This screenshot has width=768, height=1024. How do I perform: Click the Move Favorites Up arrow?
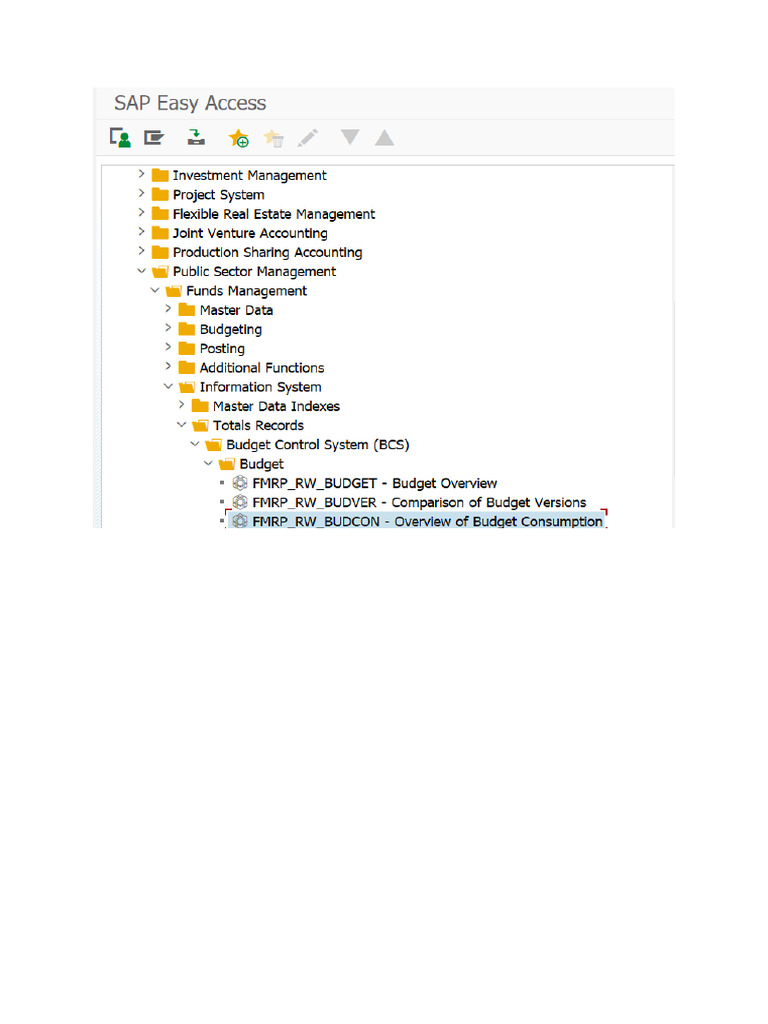click(x=385, y=138)
